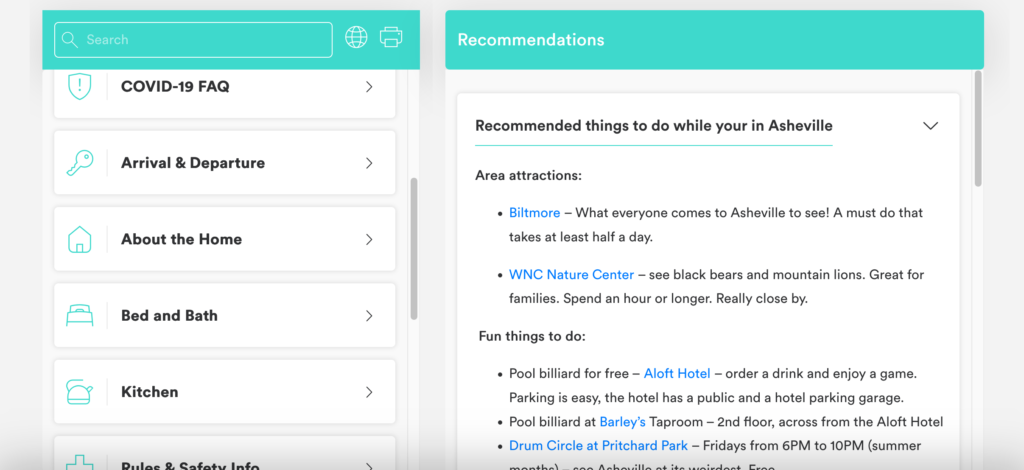
Task: Open the Kitchen section
Action: tap(225, 392)
